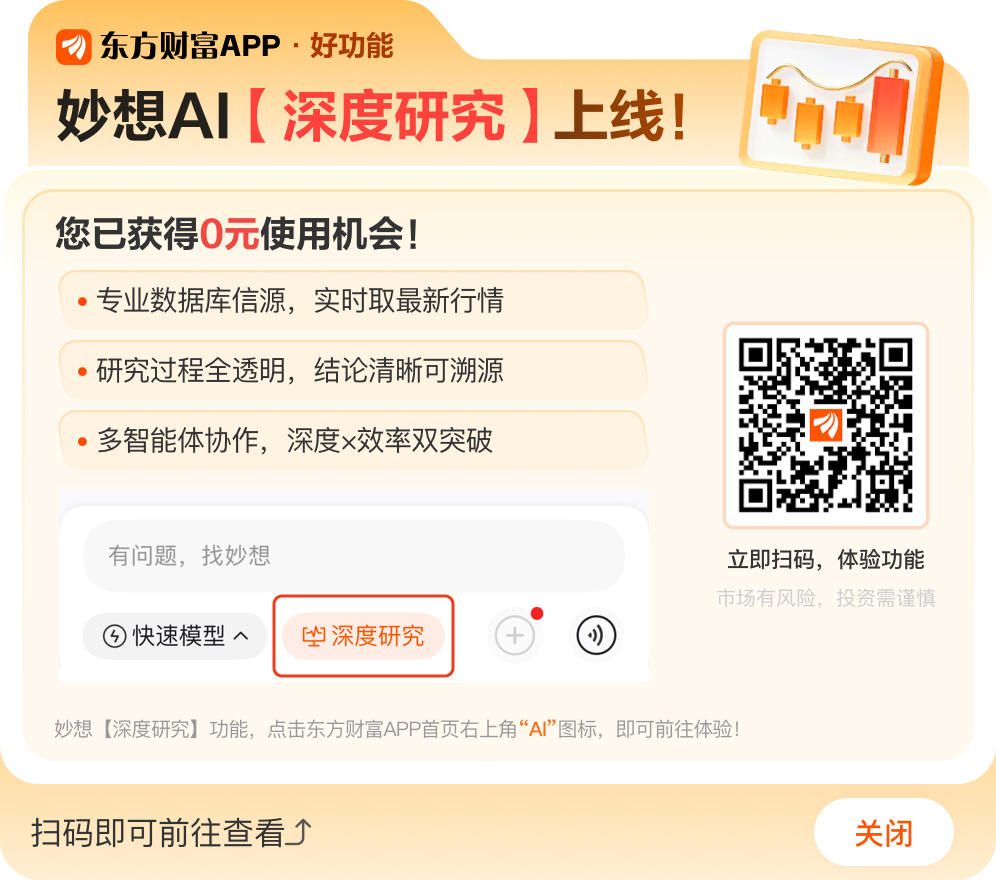Click the orange "AI" text link
This screenshot has width=996, height=880.
(x=537, y=728)
